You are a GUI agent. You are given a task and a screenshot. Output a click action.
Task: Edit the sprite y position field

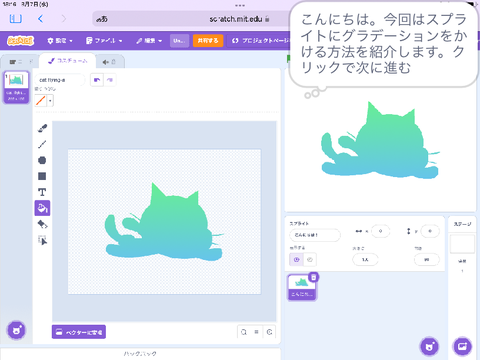(430, 231)
